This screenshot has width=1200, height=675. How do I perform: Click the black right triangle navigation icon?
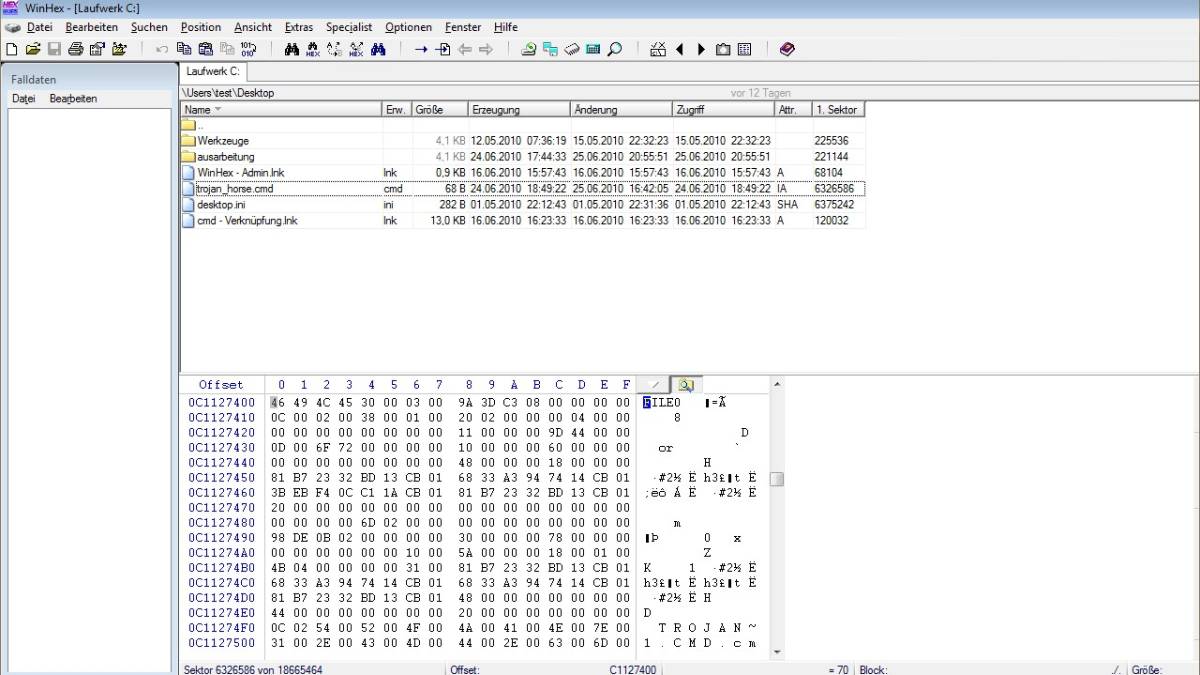701,48
